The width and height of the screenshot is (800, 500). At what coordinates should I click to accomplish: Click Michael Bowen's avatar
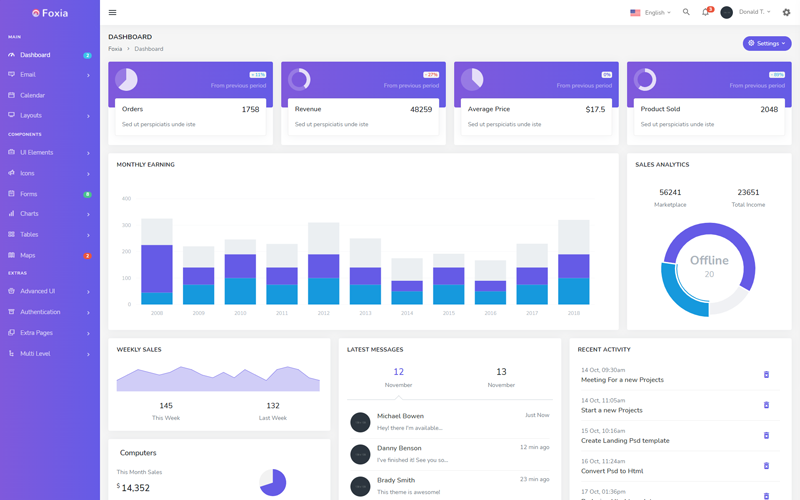click(360, 424)
